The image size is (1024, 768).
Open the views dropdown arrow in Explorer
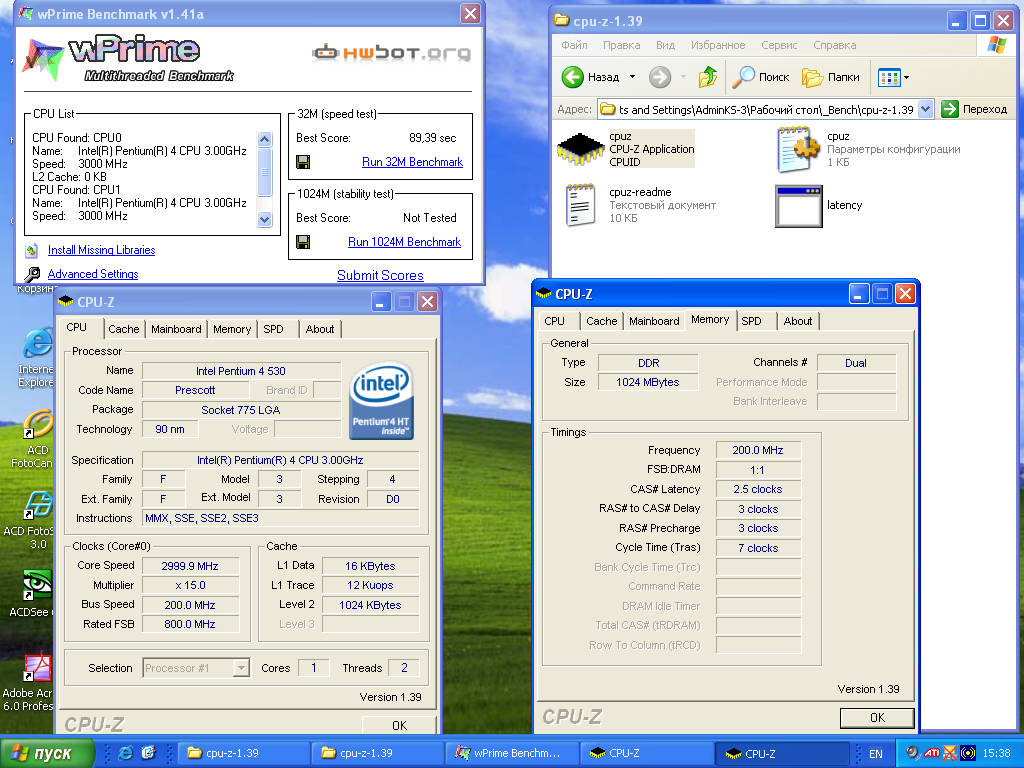point(906,78)
